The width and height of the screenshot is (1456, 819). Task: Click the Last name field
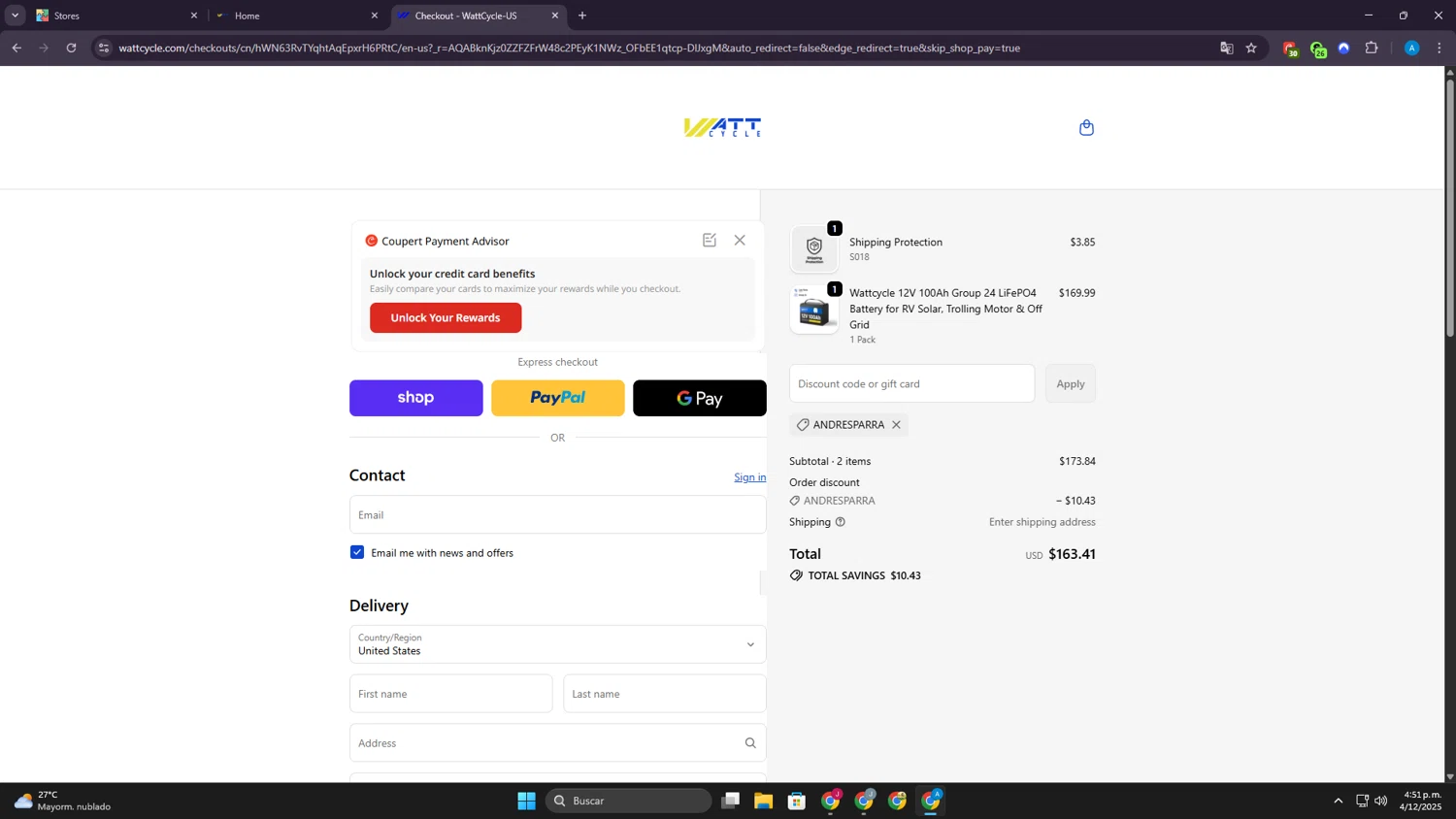[x=664, y=694]
